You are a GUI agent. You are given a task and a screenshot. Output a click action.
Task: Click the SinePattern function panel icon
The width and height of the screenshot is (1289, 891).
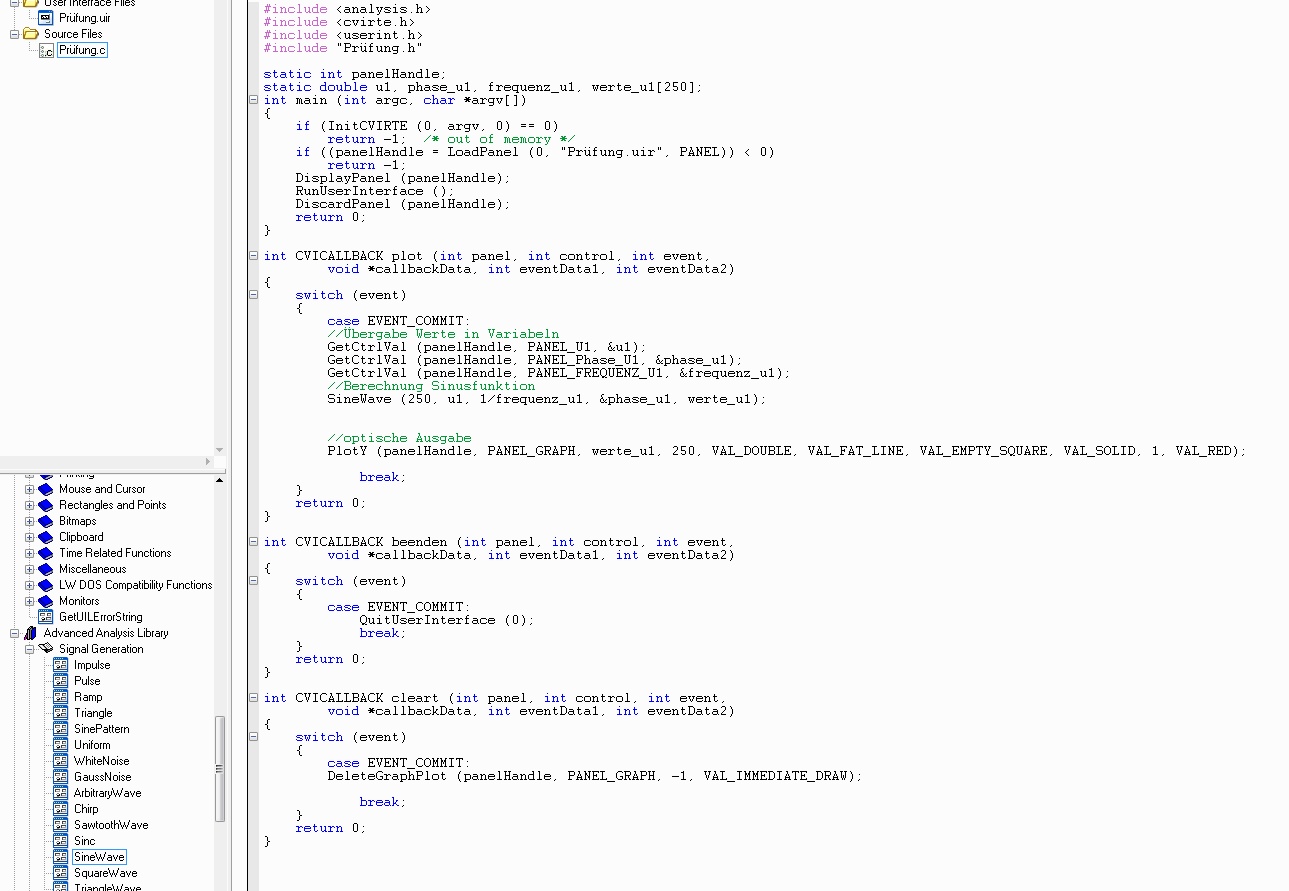61,729
